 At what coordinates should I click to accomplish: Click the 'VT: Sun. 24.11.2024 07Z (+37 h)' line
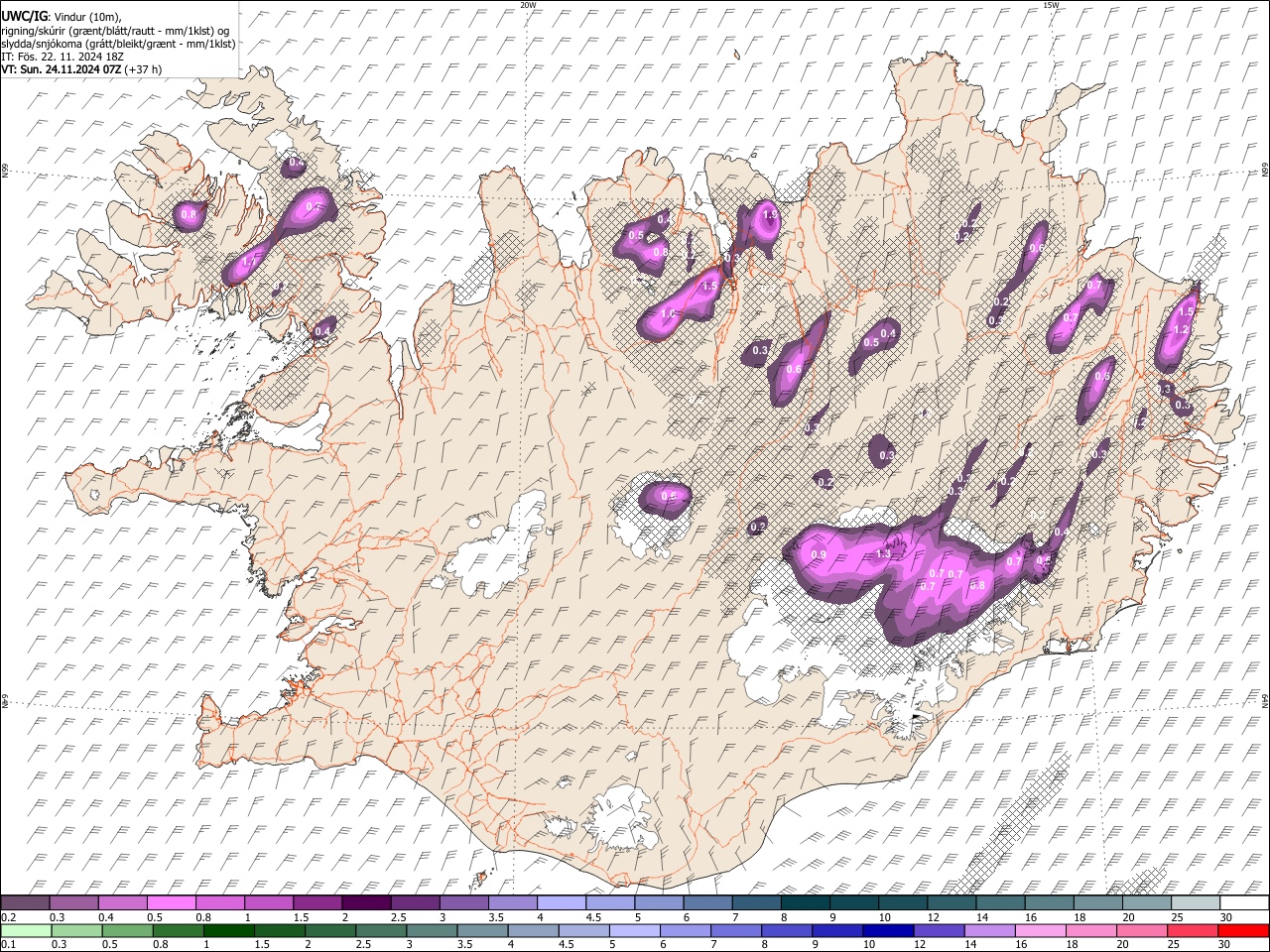pyautogui.click(x=81, y=69)
